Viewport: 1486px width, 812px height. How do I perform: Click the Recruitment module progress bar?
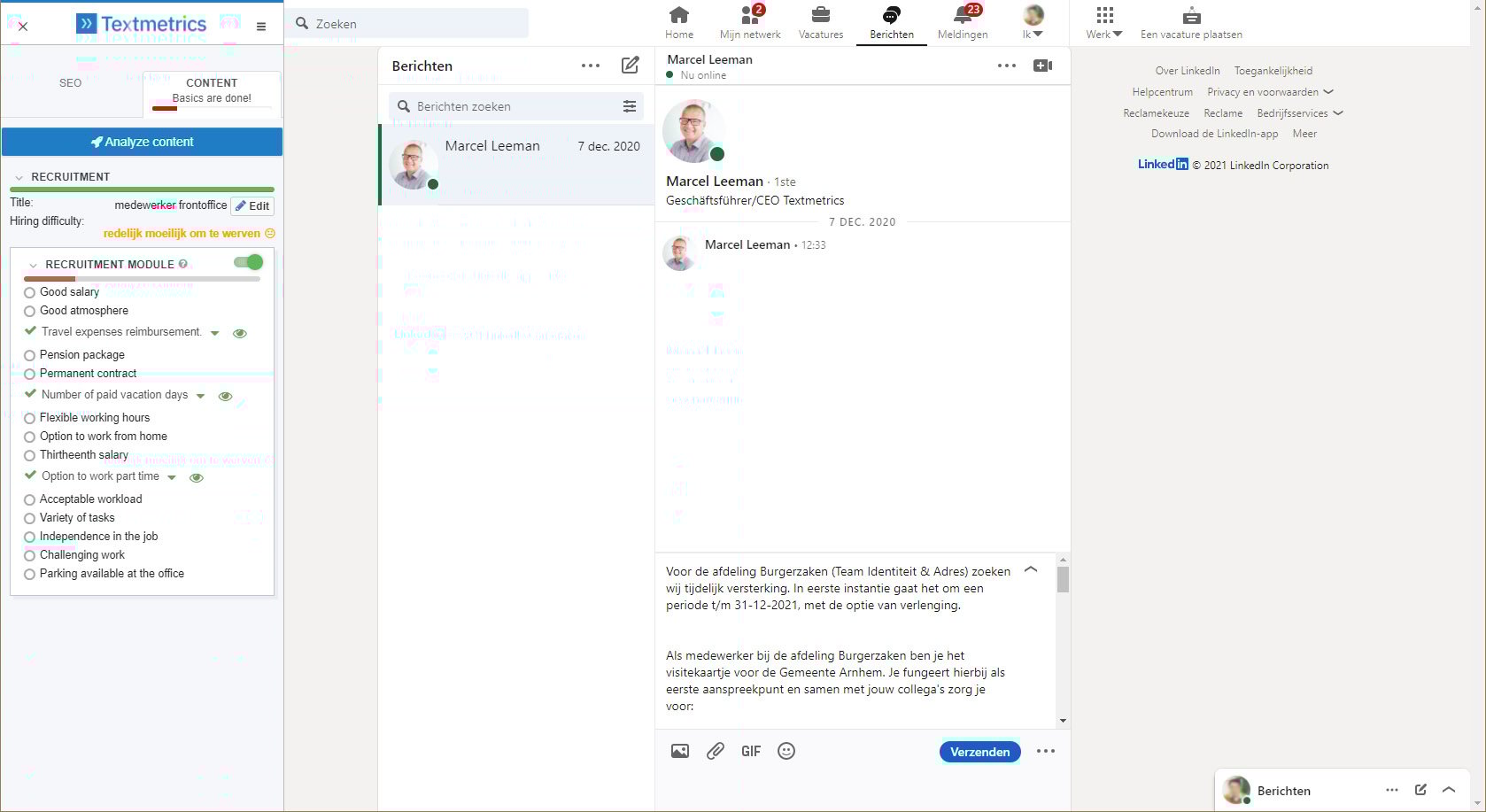142,279
